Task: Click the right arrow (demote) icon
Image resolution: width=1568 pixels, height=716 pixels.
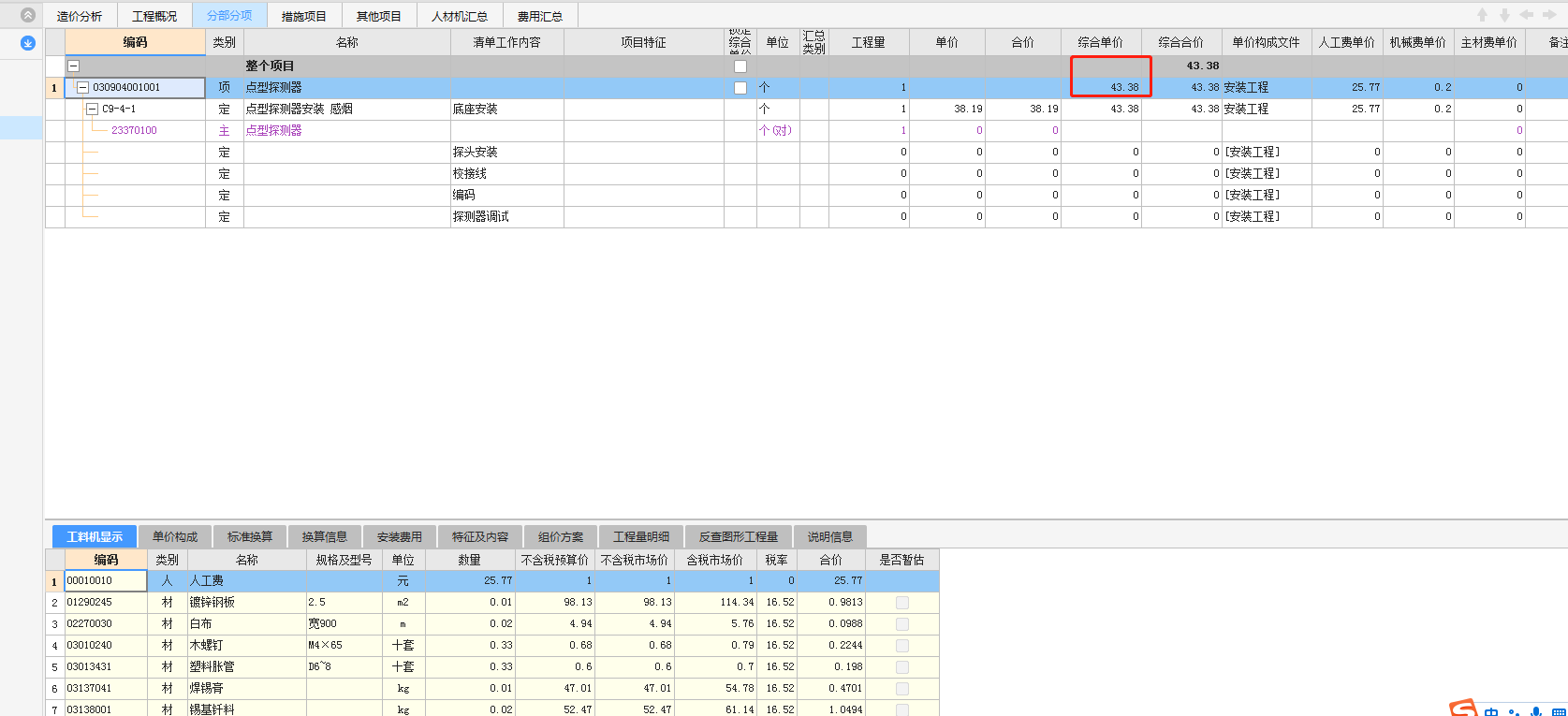Action: [x=1551, y=15]
